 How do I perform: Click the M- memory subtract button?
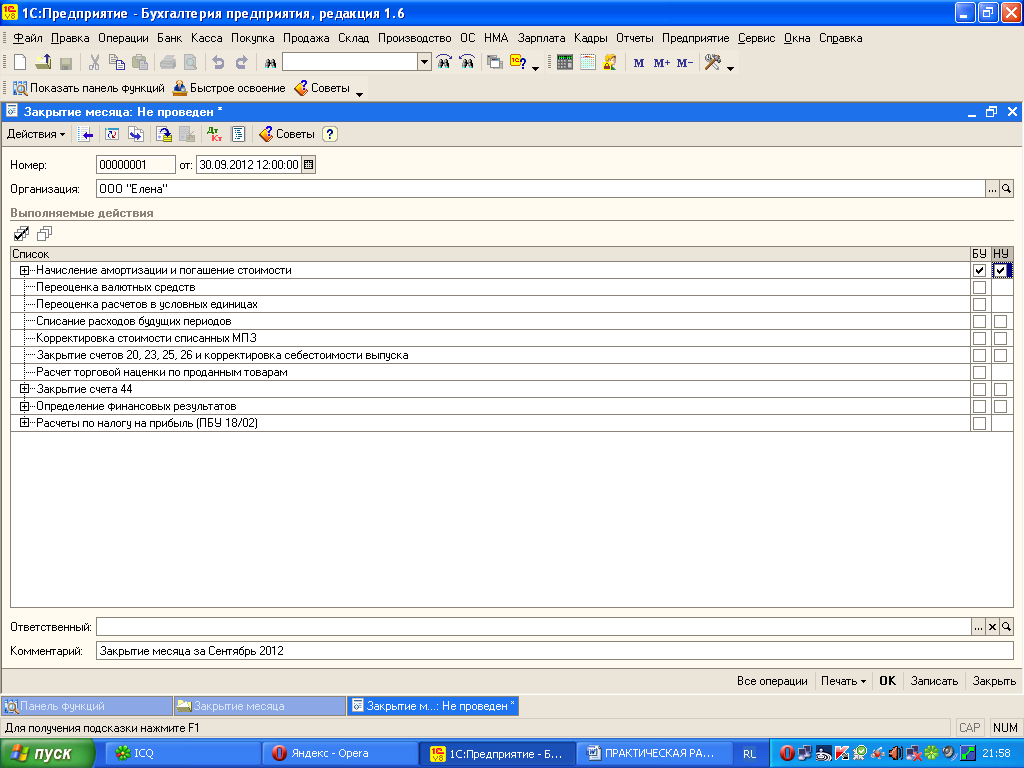(684, 63)
